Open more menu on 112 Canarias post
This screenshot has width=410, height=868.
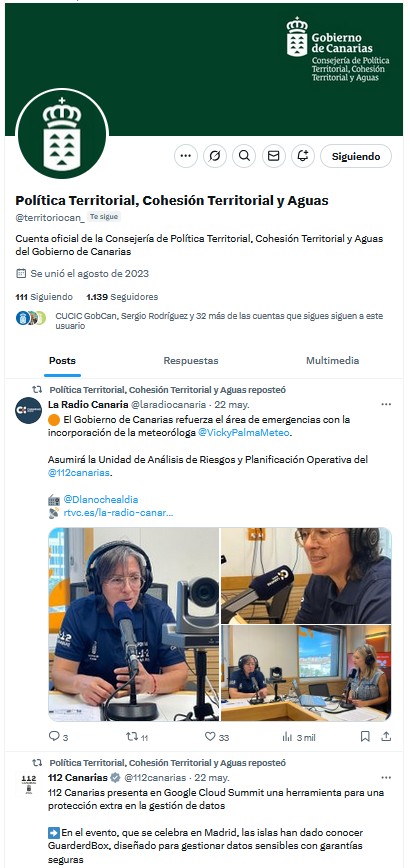(386, 778)
